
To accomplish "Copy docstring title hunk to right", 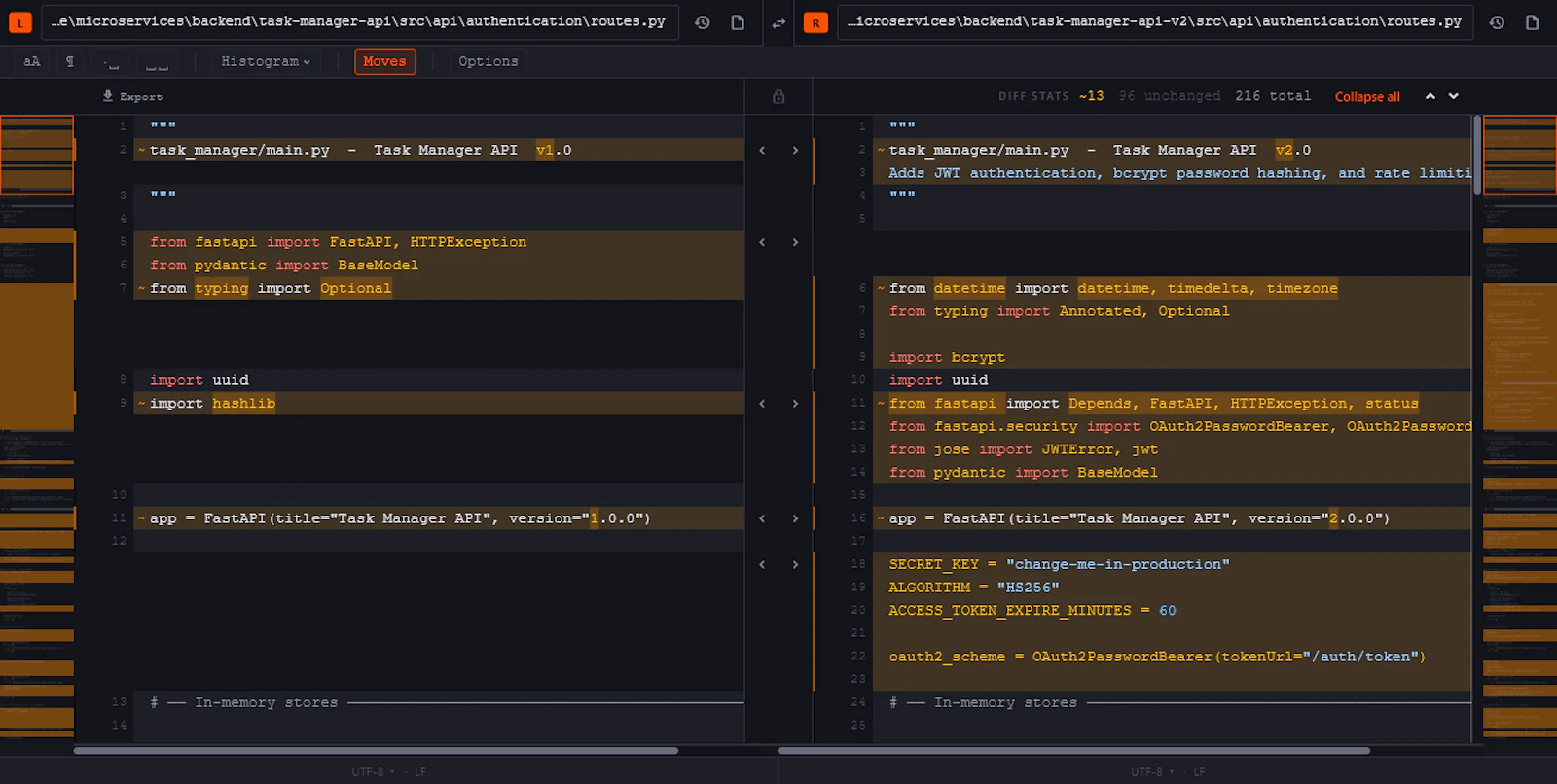I will point(795,150).
